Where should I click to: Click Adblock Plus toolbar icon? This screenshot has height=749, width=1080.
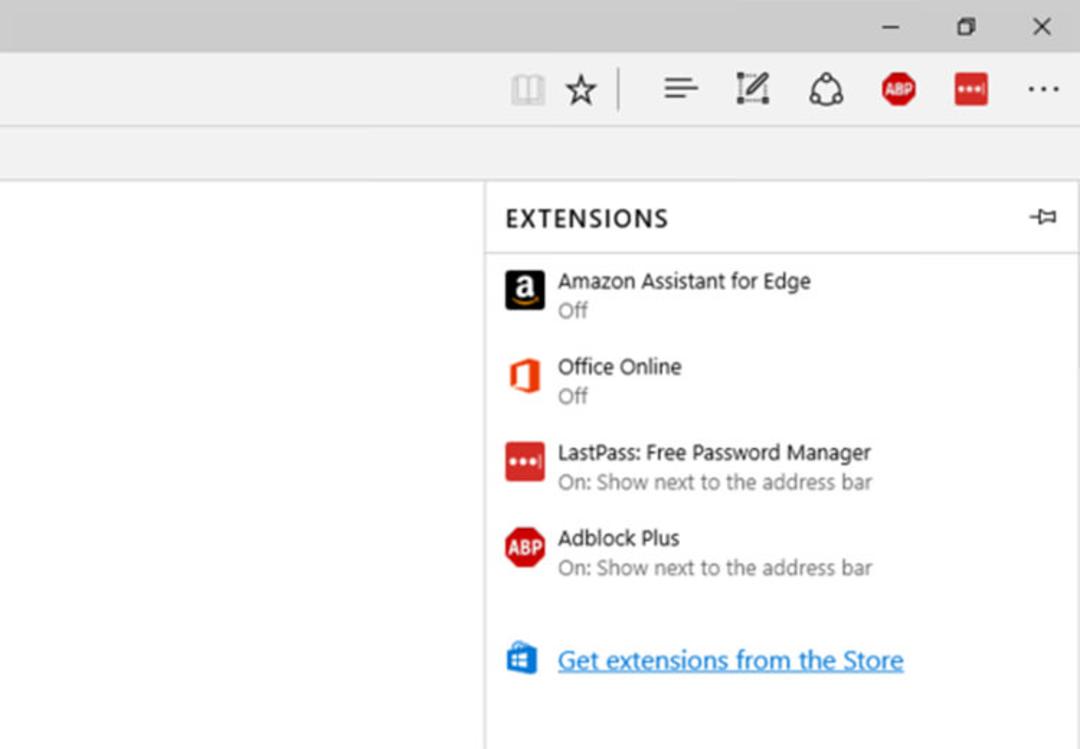click(899, 90)
